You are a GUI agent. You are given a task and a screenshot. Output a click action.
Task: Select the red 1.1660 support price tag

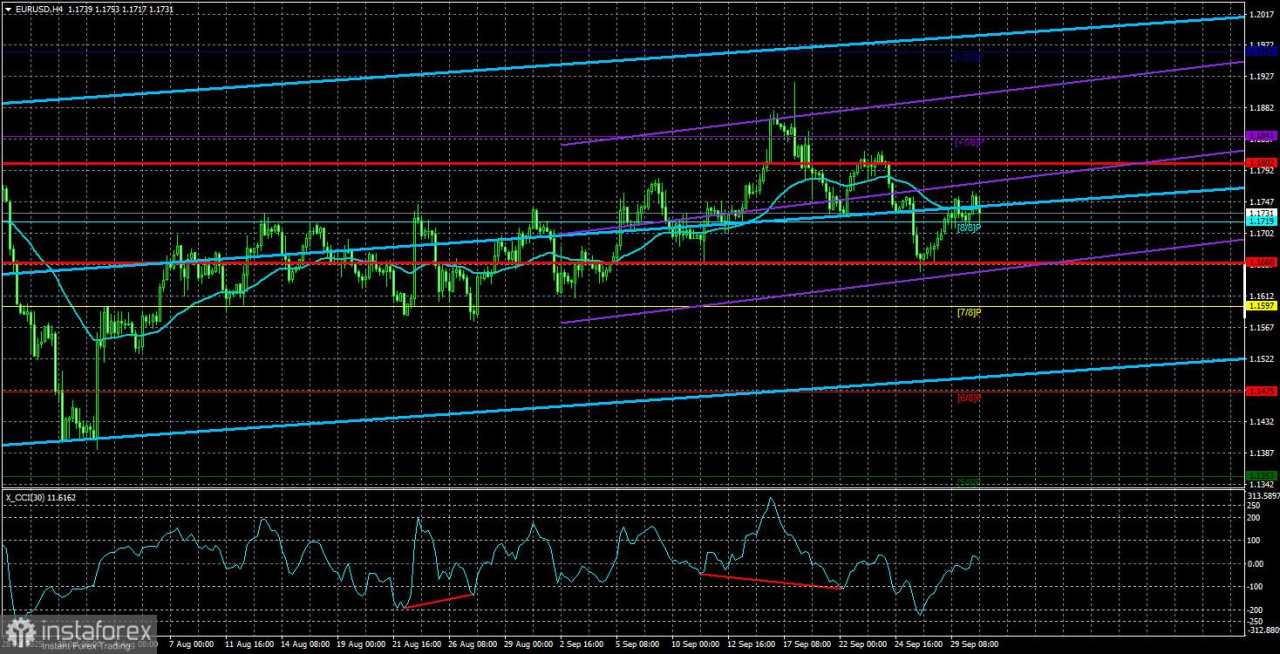pyautogui.click(x=1261, y=262)
